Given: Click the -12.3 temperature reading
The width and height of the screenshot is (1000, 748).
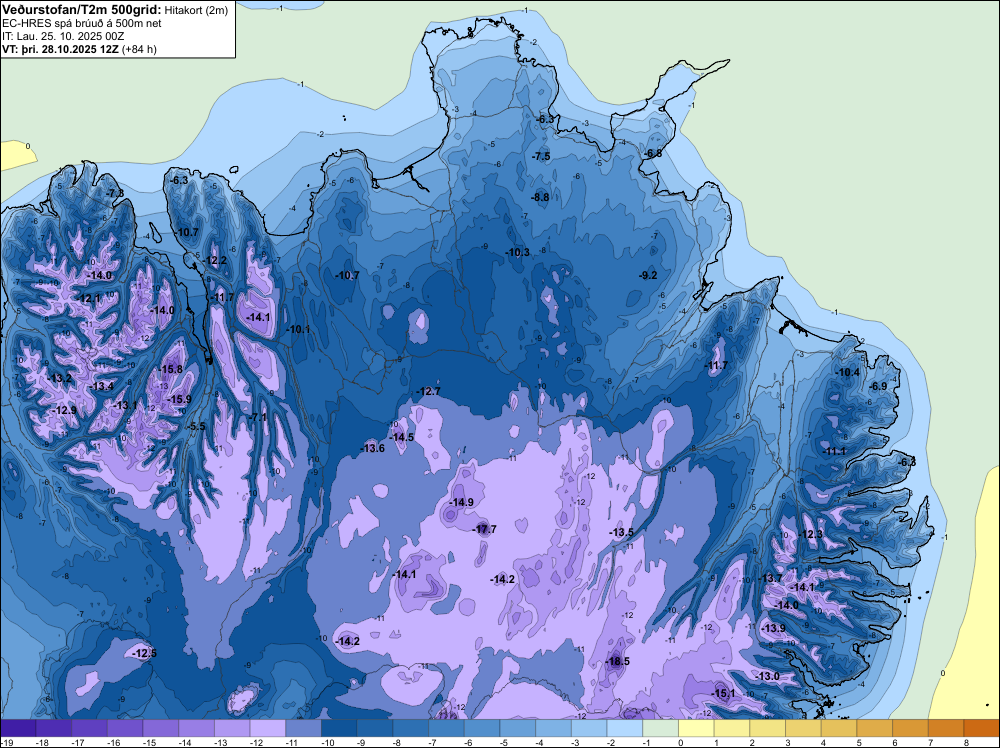Looking at the screenshot, I should pos(812,534).
